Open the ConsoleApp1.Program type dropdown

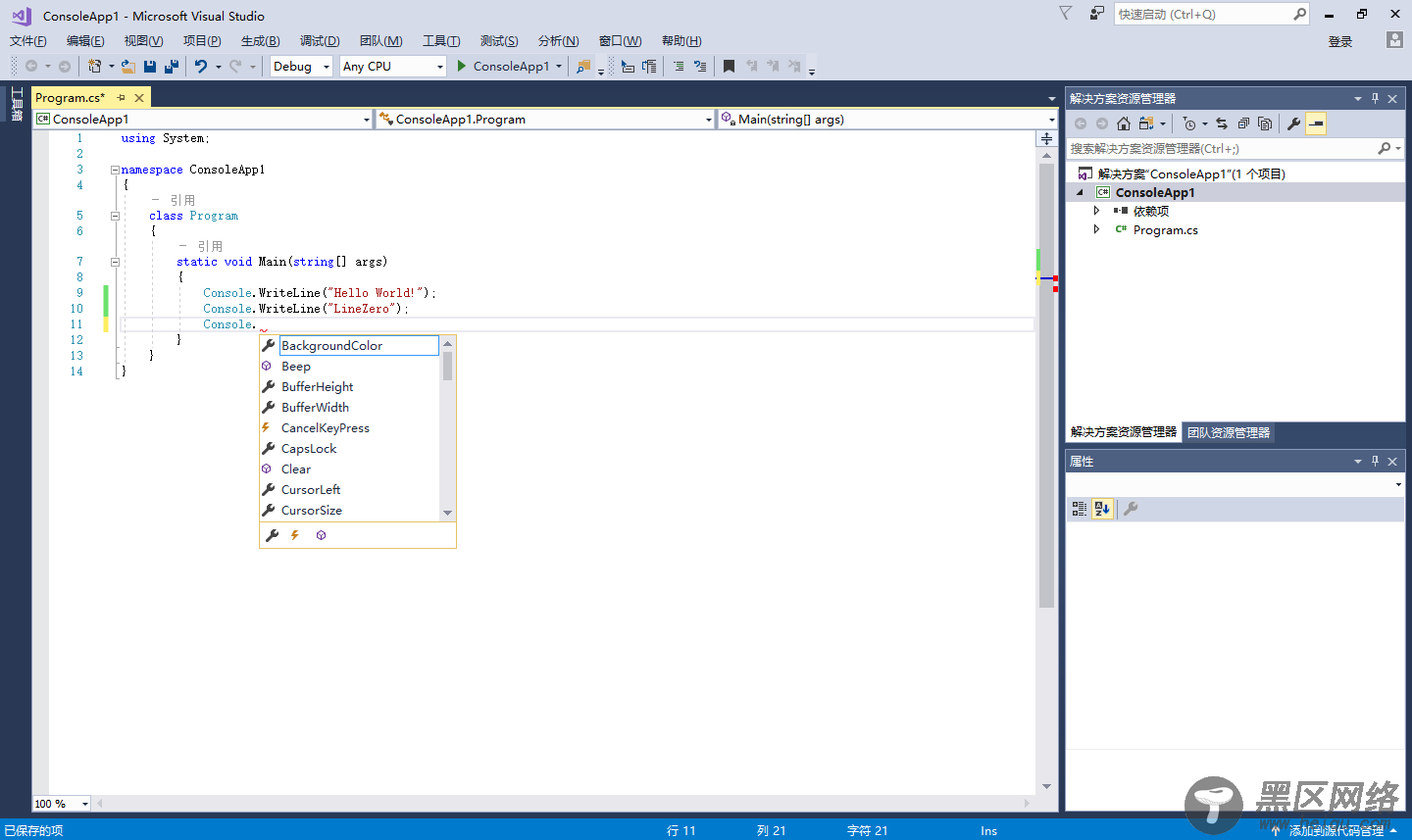click(x=545, y=120)
